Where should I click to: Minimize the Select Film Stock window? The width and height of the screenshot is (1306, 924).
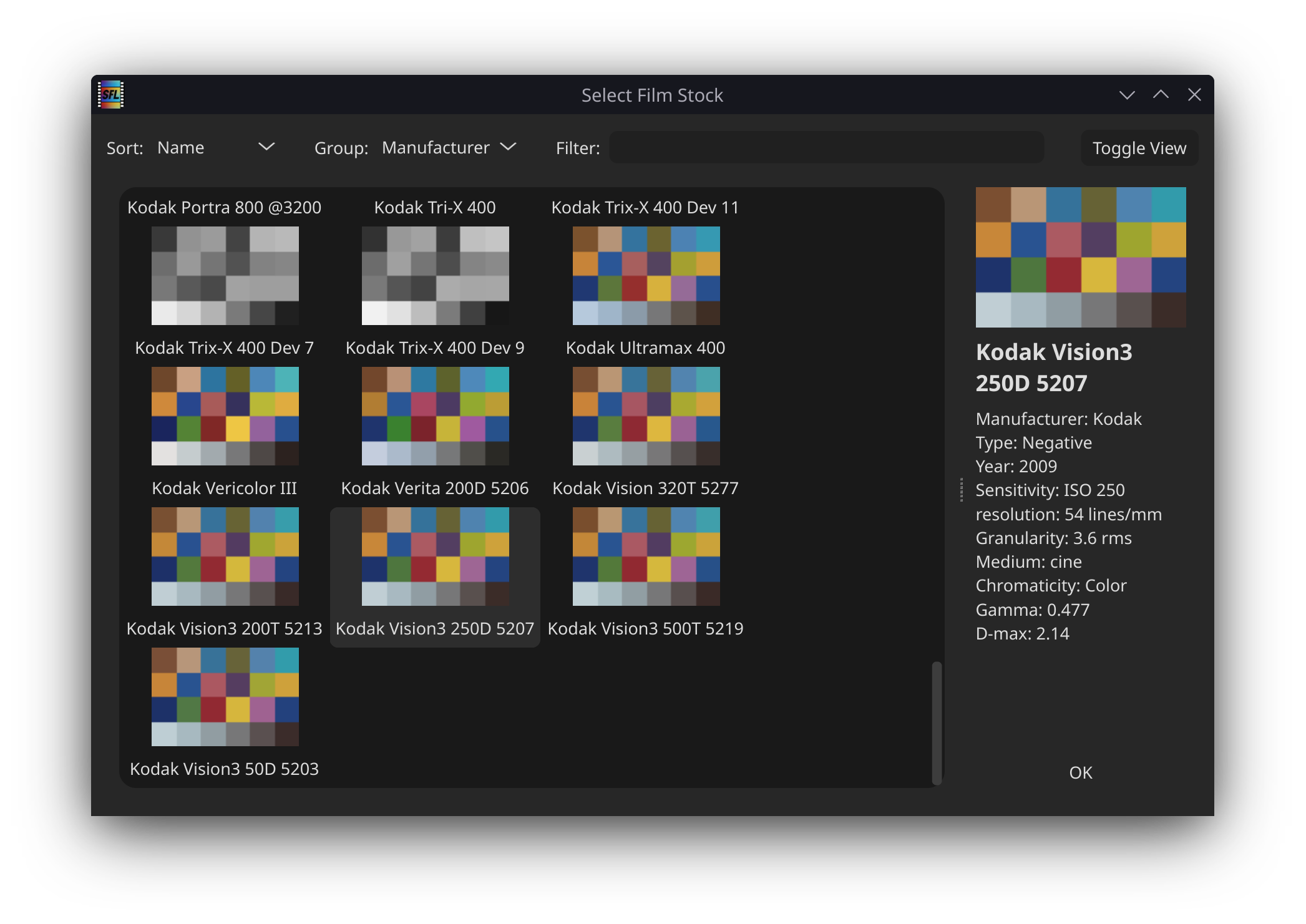1127,95
